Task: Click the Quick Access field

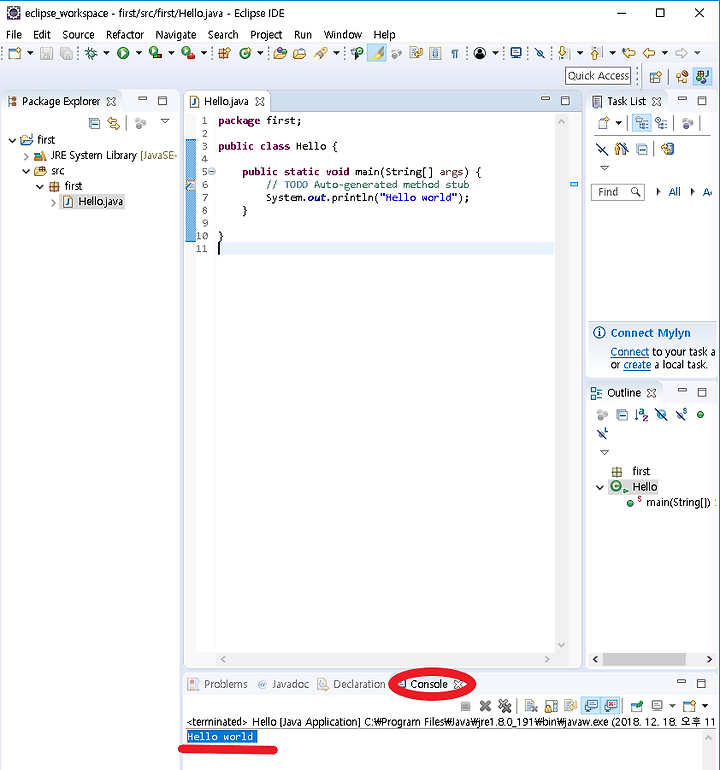Action: [x=598, y=76]
